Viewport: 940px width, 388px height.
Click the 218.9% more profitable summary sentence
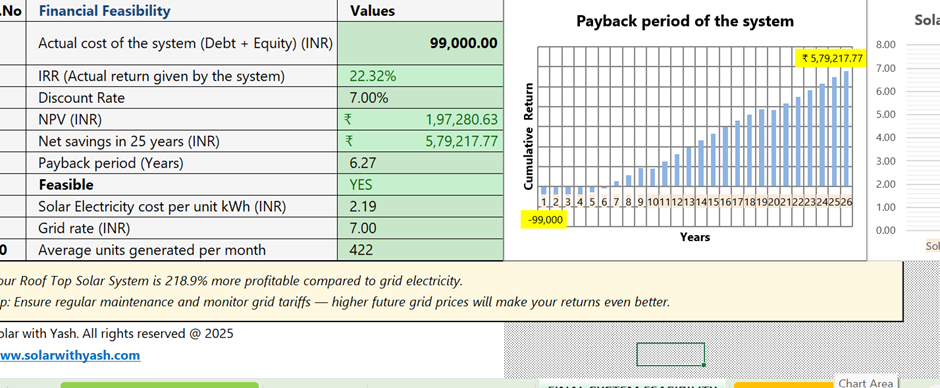pos(231,280)
